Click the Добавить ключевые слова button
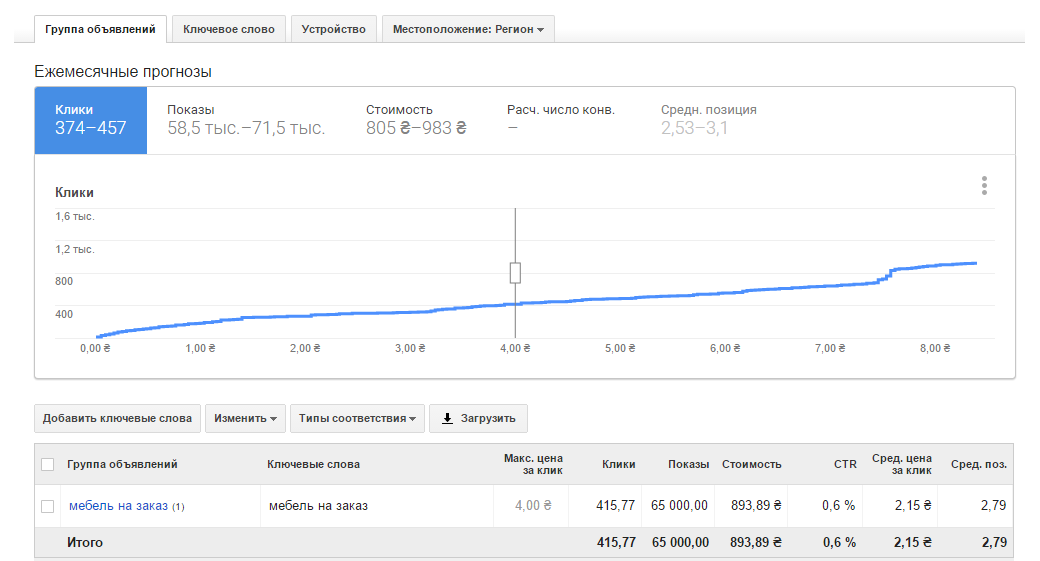This screenshot has width=1040, height=561. point(118,418)
